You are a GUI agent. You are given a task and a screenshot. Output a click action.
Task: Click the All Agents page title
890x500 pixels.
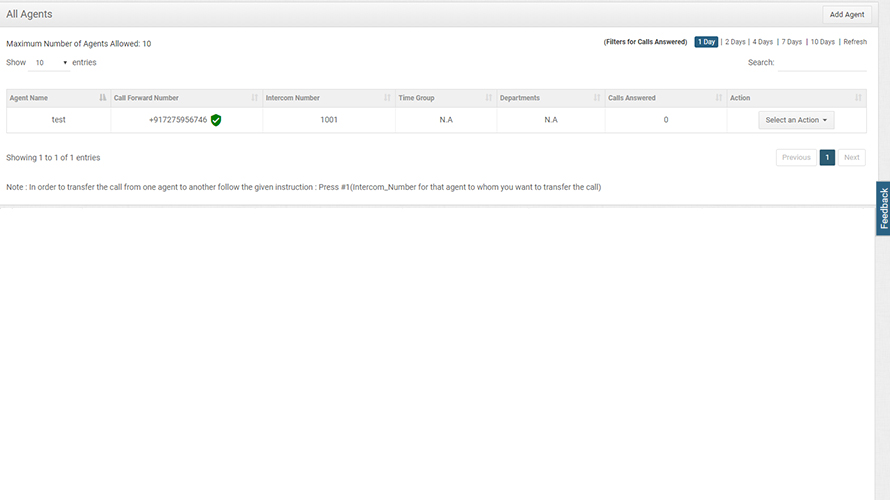[29, 14]
